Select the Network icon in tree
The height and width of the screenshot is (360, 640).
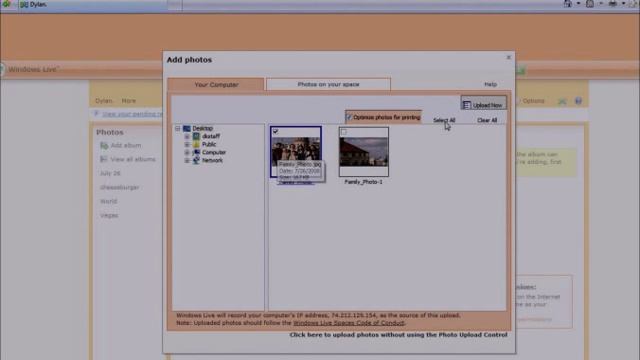(x=196, y=160)
